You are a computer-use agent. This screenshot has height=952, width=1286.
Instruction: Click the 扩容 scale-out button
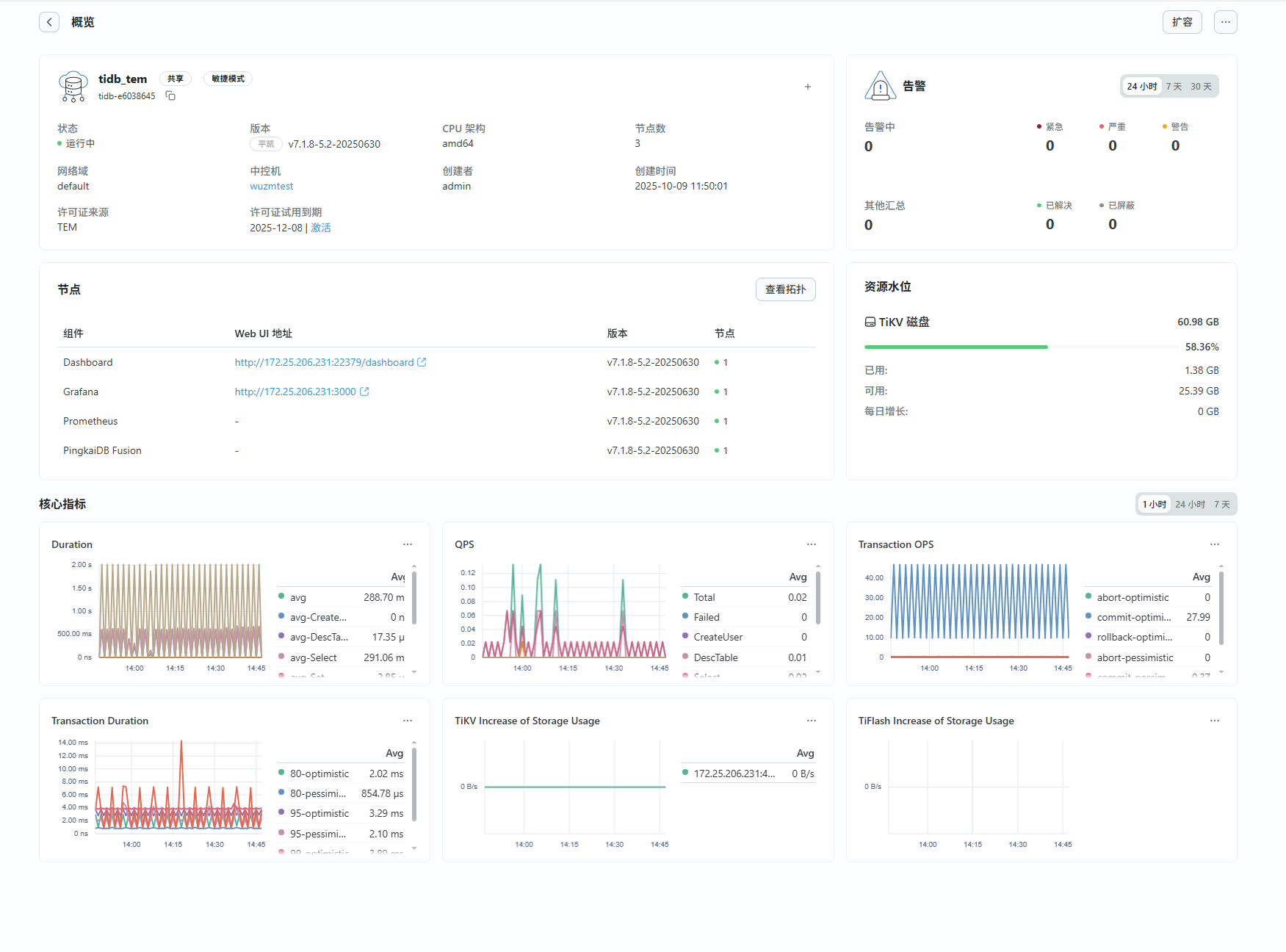[1182, 22]
